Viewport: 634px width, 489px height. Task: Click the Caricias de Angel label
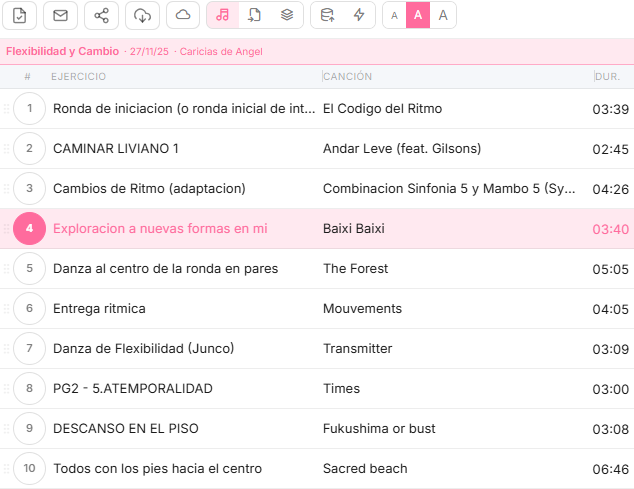(x=221, y=52)
